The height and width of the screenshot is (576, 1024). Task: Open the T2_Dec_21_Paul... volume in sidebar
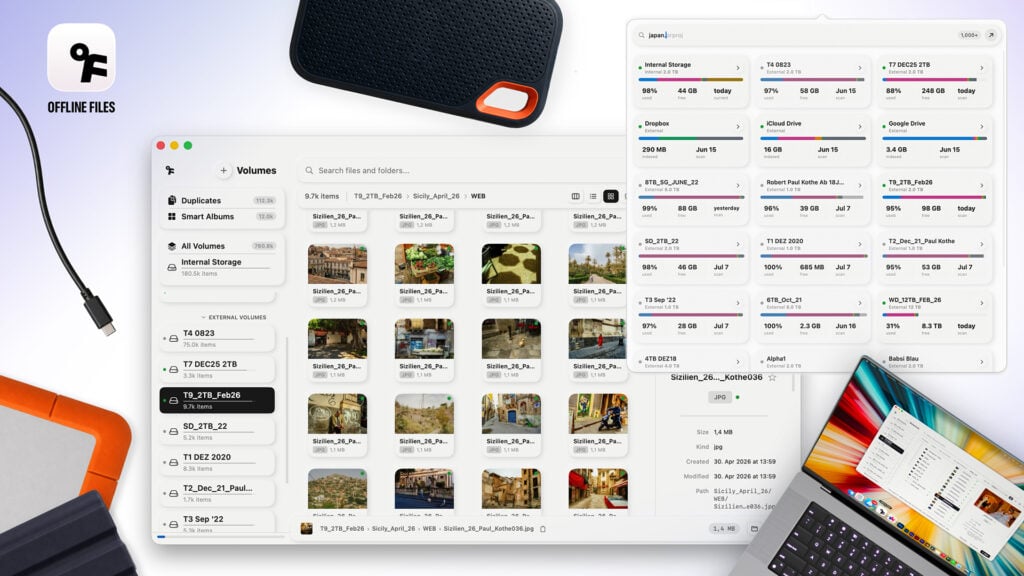[217, 493]
